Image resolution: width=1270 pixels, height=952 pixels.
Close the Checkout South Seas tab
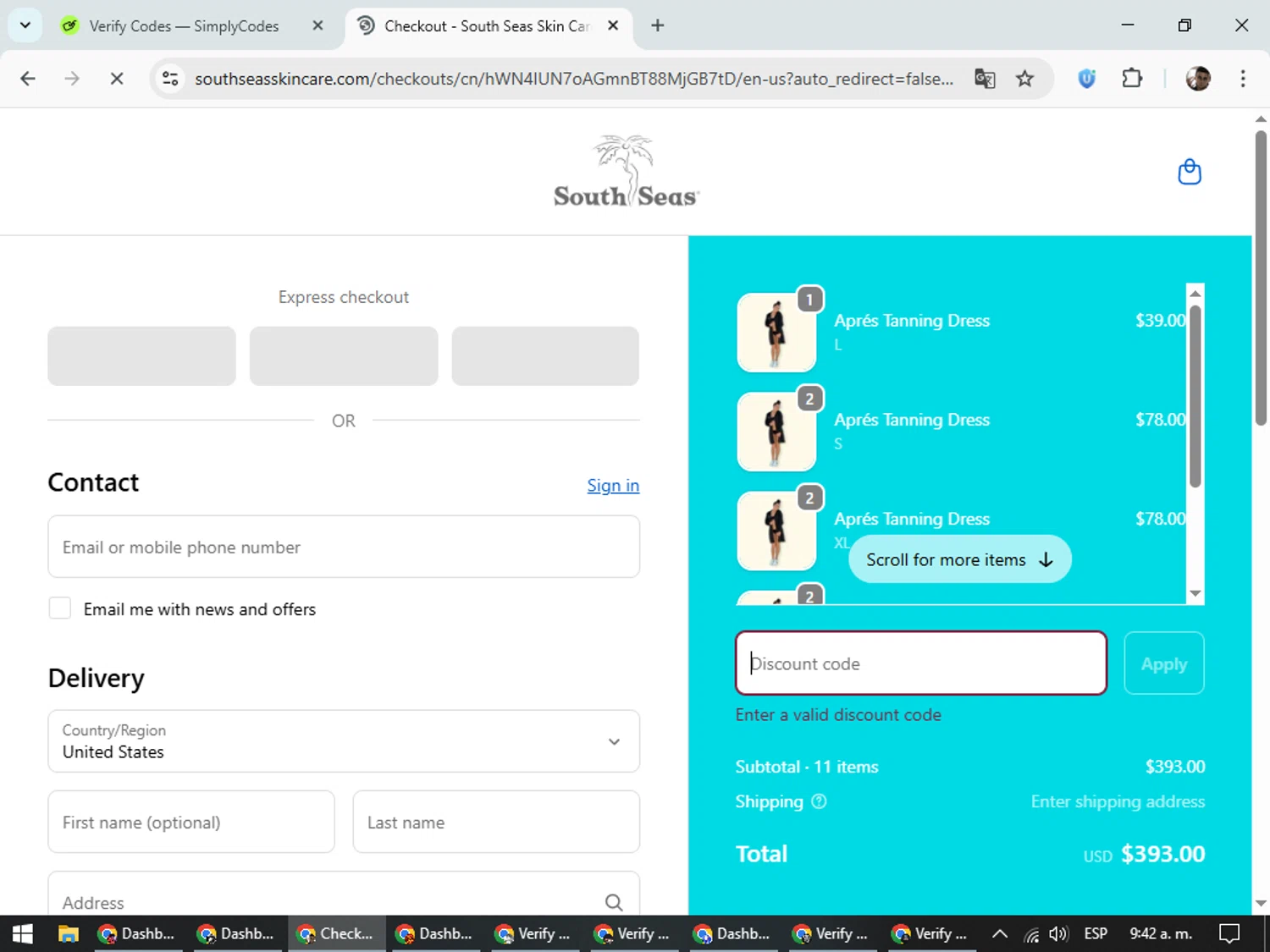613,25
